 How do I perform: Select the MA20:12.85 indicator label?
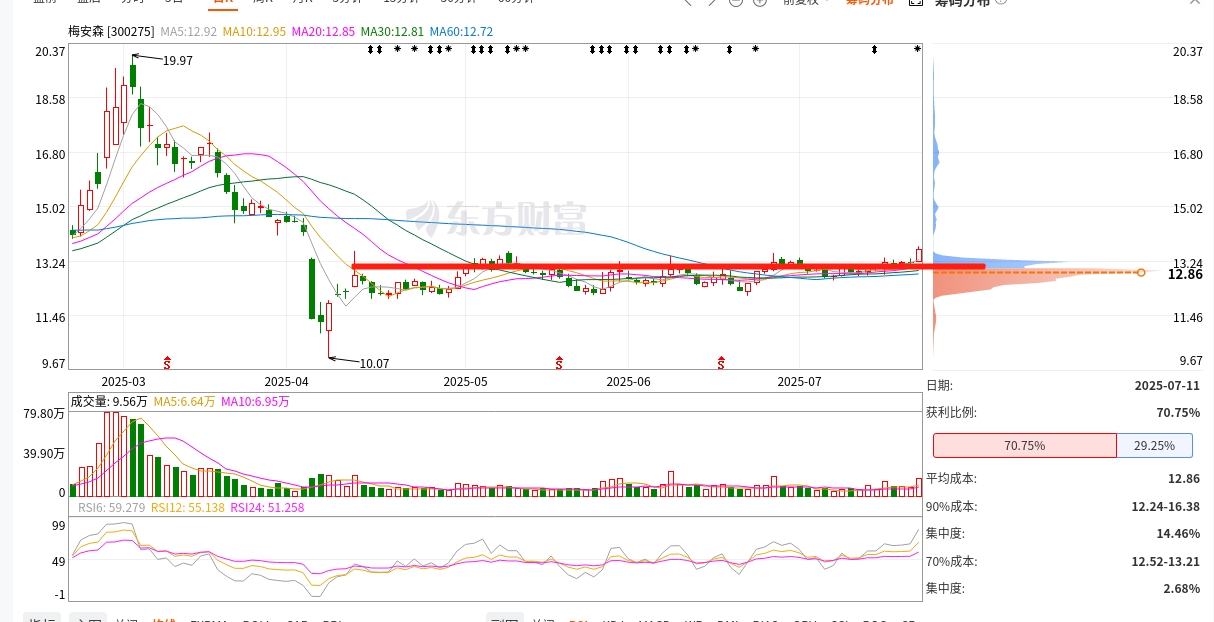pos(323,32)
